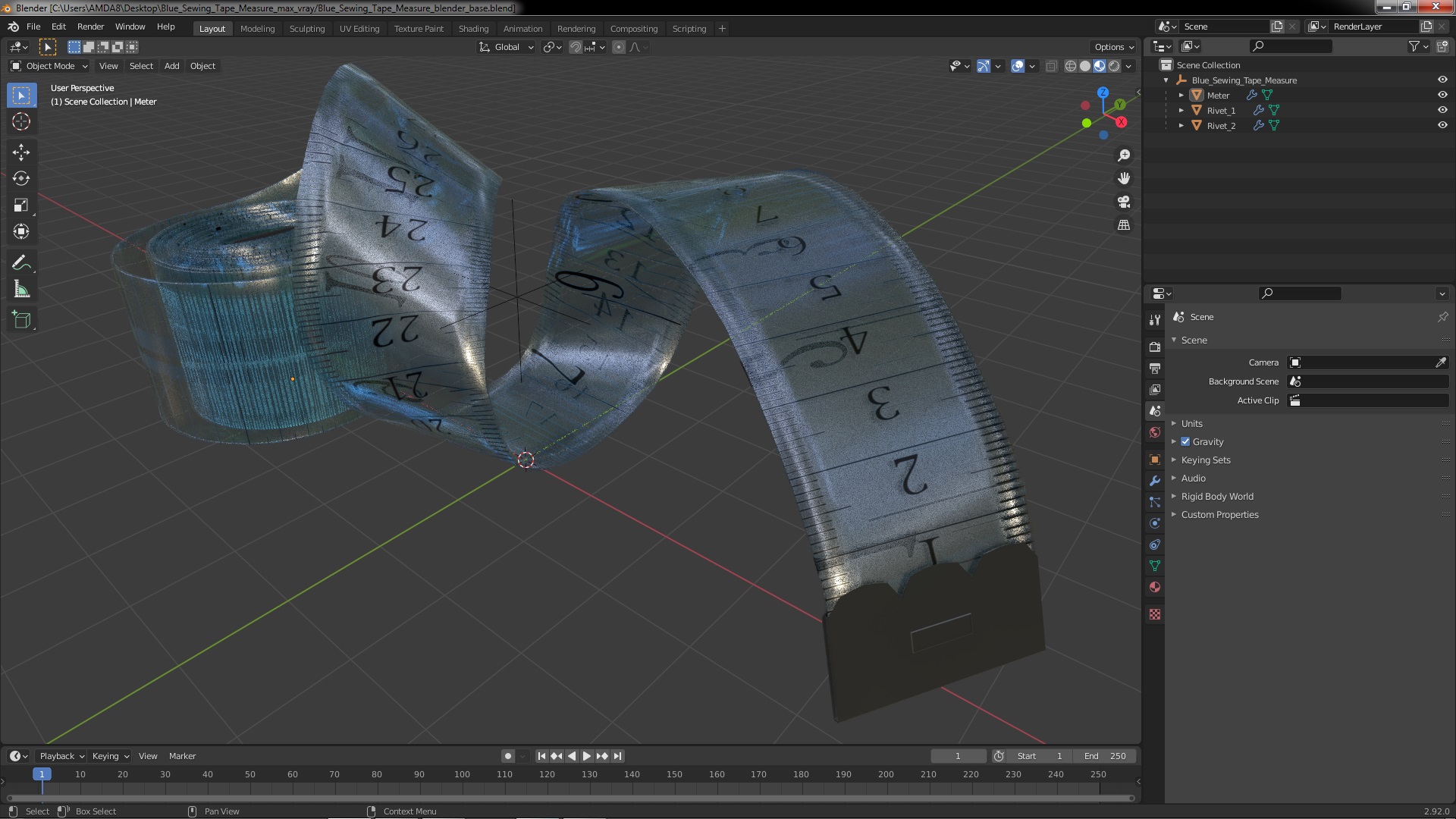Open the Output properties tab
The image size is (1456, 819).
1155,368
